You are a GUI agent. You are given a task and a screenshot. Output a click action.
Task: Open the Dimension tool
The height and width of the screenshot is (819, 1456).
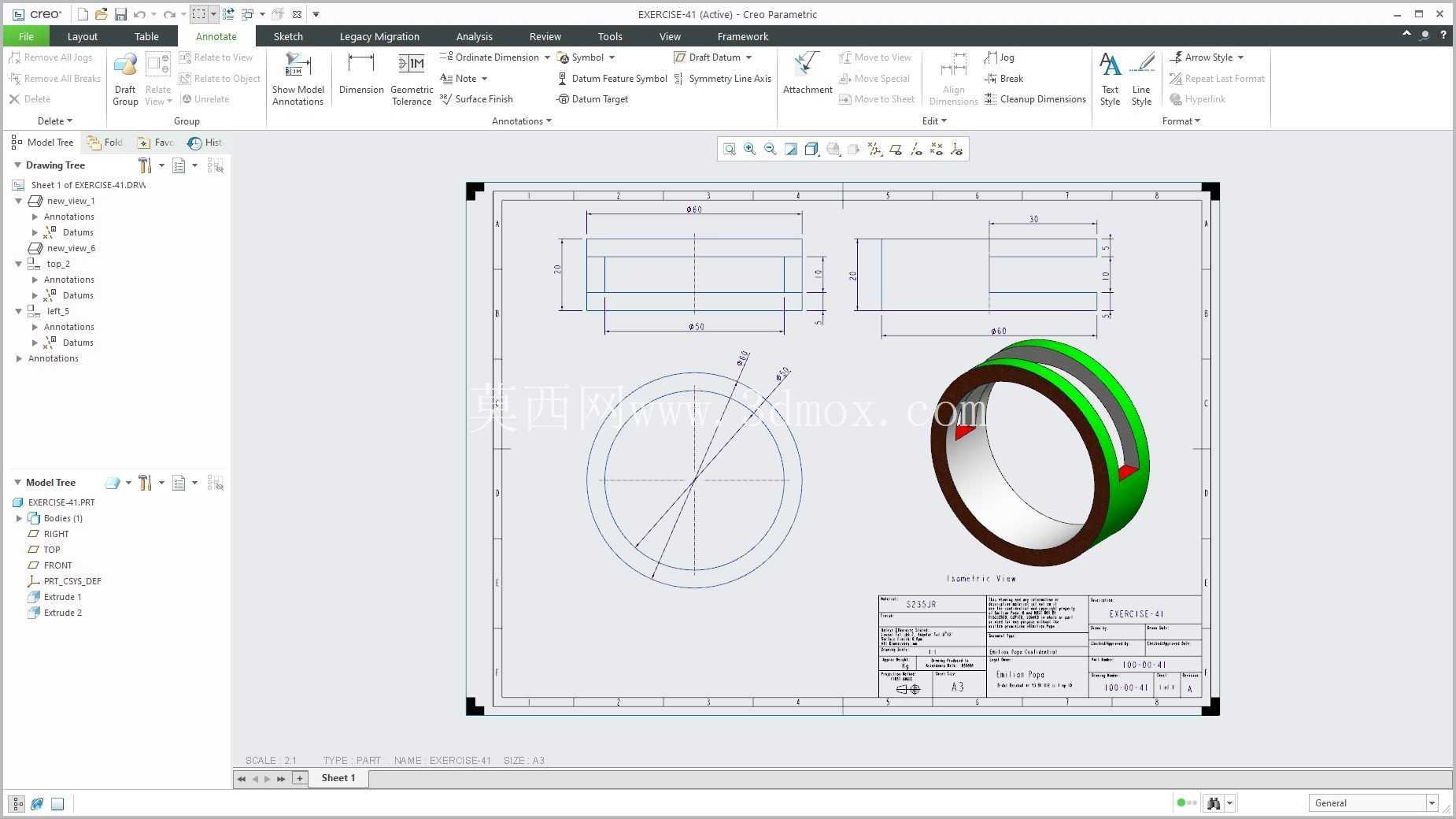[361, 74]
